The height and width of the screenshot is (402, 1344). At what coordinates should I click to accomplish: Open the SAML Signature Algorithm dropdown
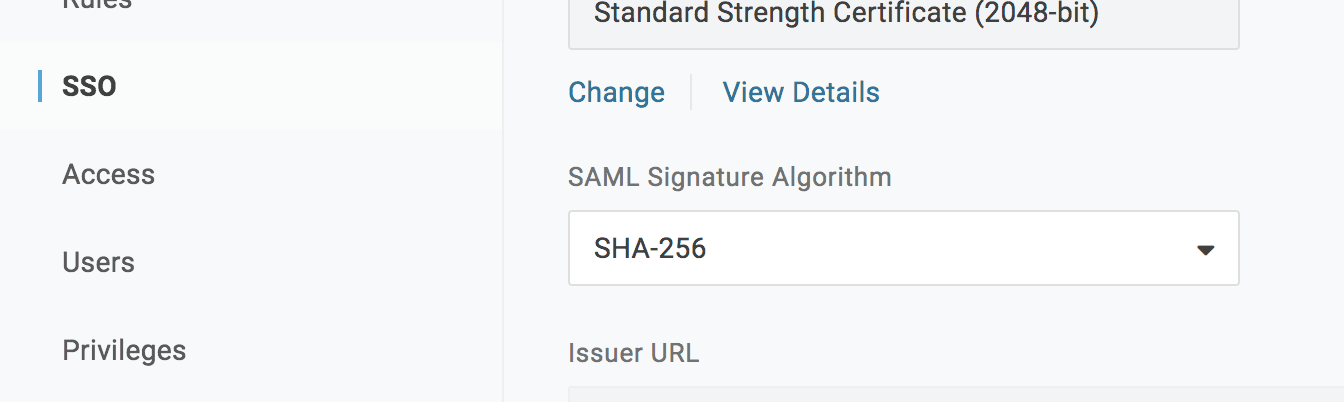coord(903,248)
